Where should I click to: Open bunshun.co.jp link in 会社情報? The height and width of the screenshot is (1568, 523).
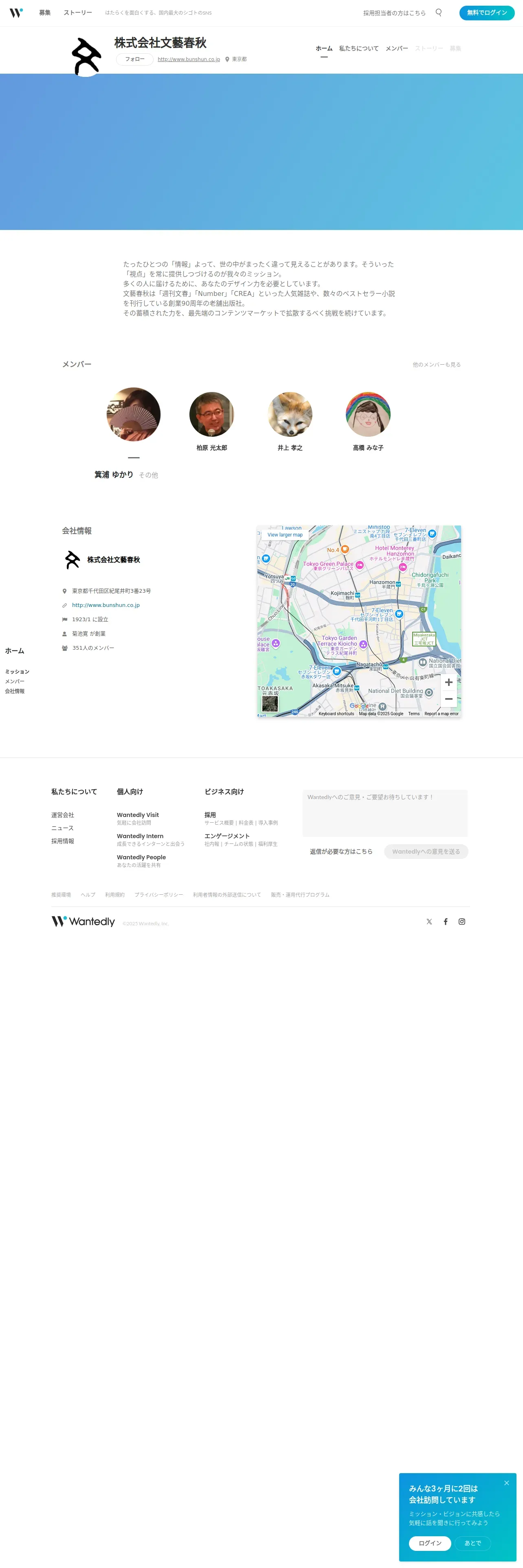point(106,605)
